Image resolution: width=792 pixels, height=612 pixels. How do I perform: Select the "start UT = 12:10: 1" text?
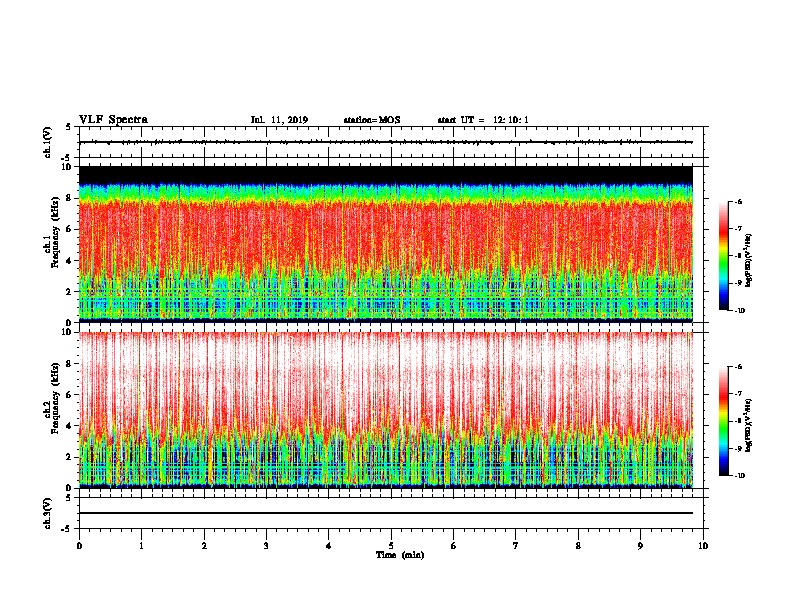[x=483, y=120]
